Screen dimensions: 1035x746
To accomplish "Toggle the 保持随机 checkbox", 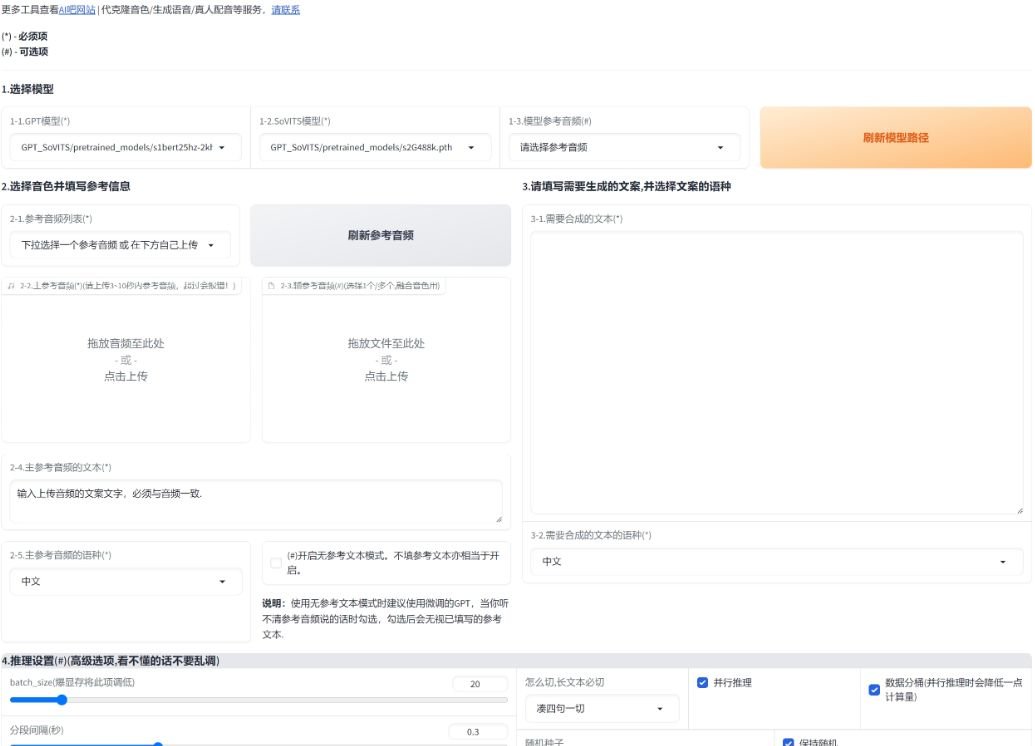I will (x=788, y=741).
